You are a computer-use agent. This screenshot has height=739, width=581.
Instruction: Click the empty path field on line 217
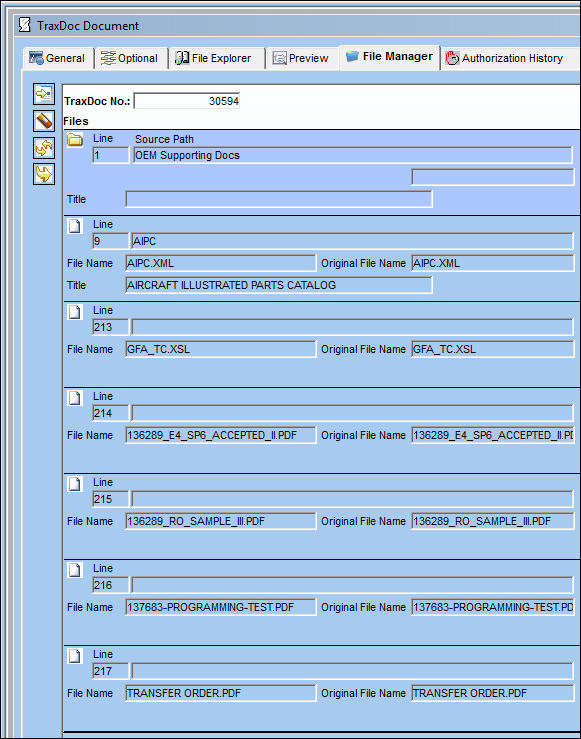pos(352,671)
